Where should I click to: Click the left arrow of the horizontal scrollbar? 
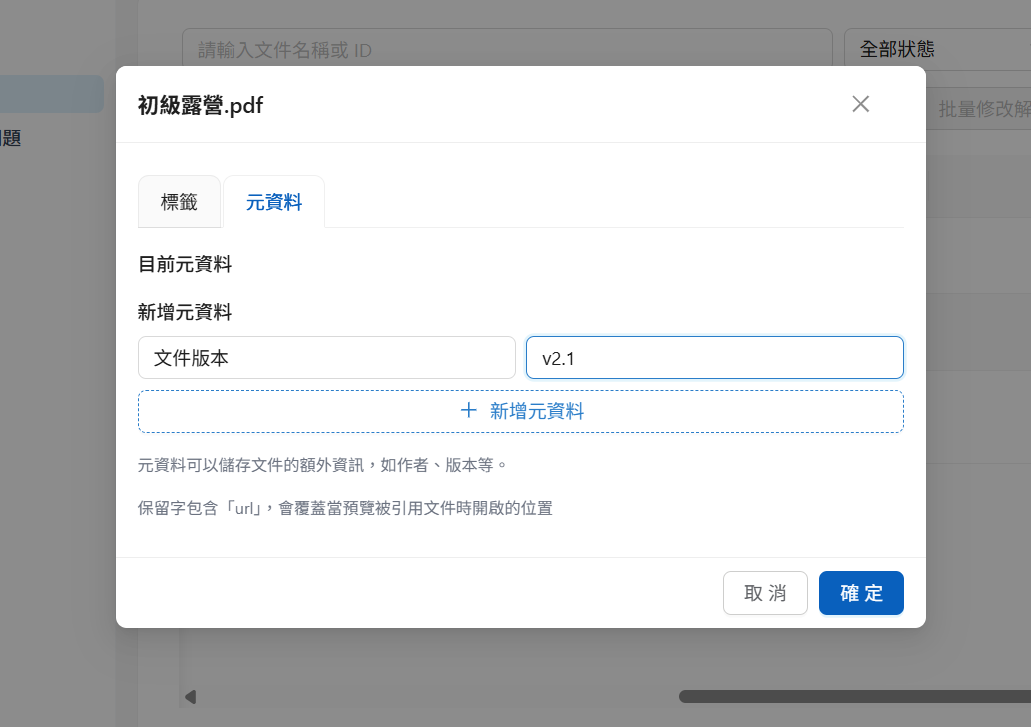(190, 696)
